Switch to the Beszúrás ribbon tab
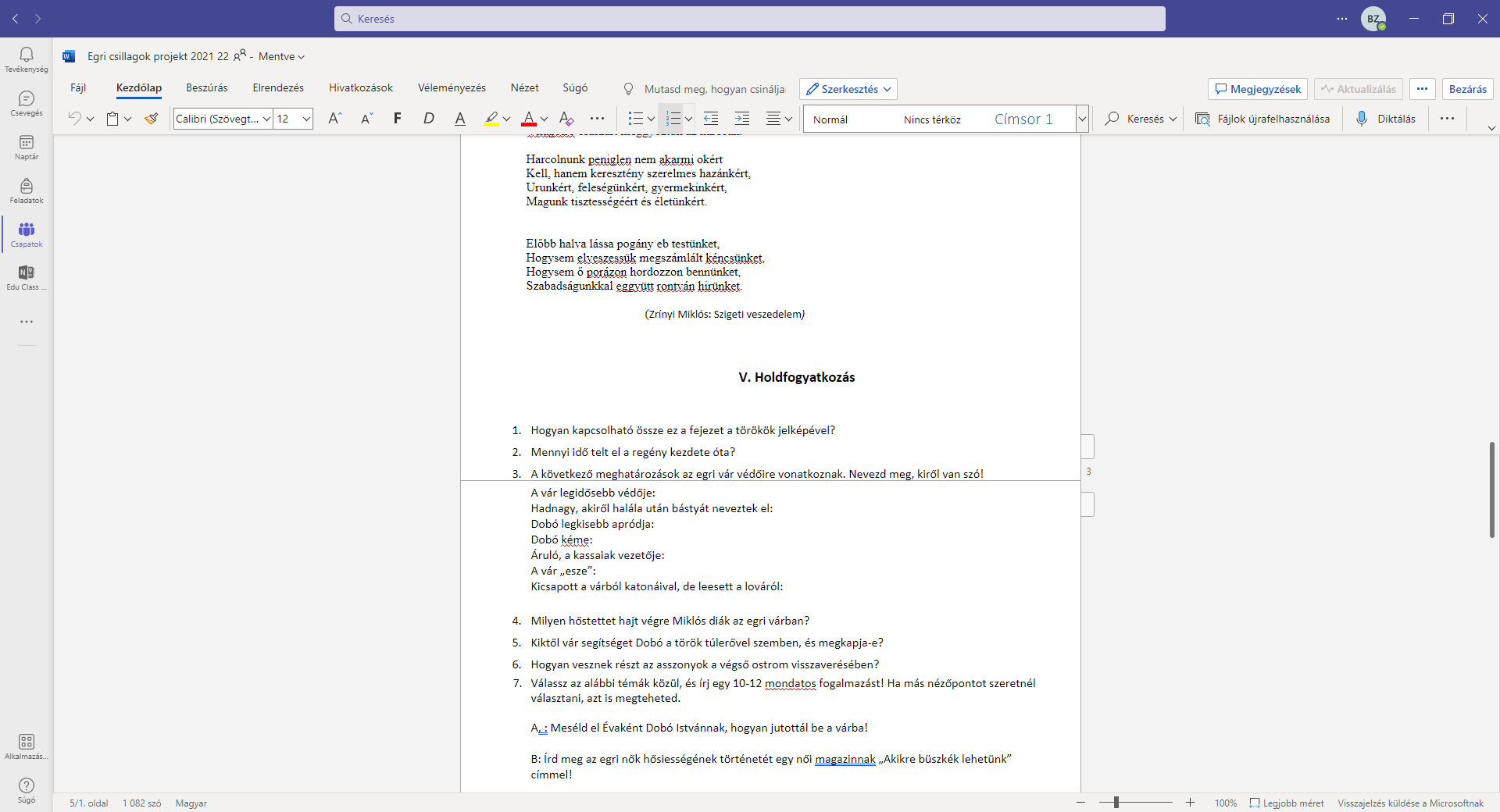 (207, 88)
